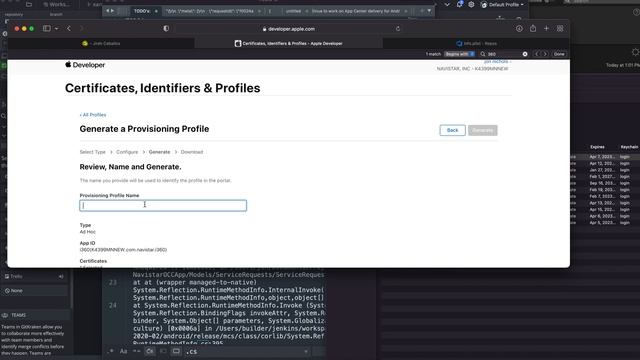640x360 pixels.
Task: Click Safari's forward arrow
Action: click(x=82, y=29)
